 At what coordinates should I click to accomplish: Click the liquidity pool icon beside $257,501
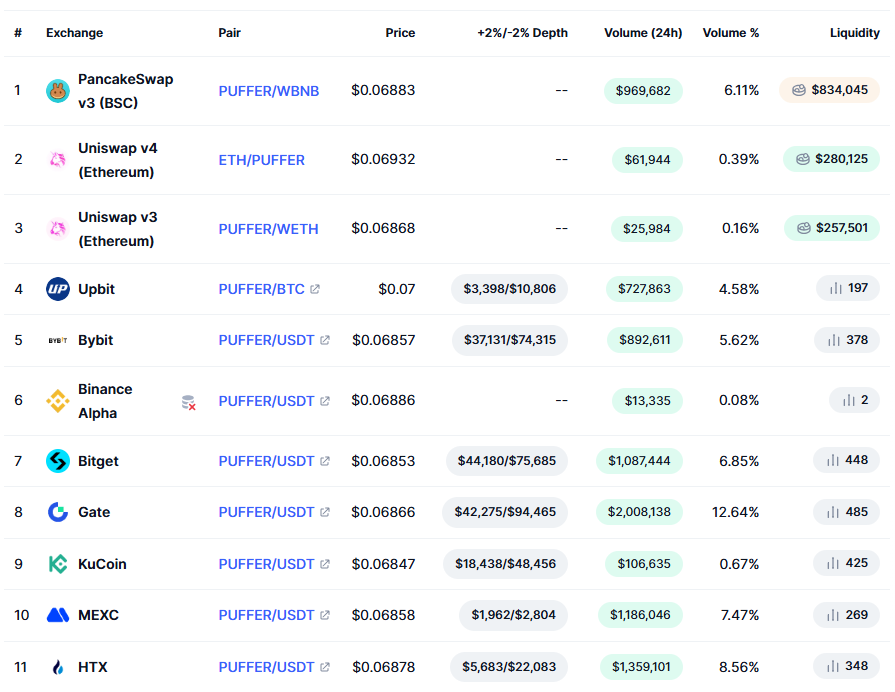pos(804,228)
